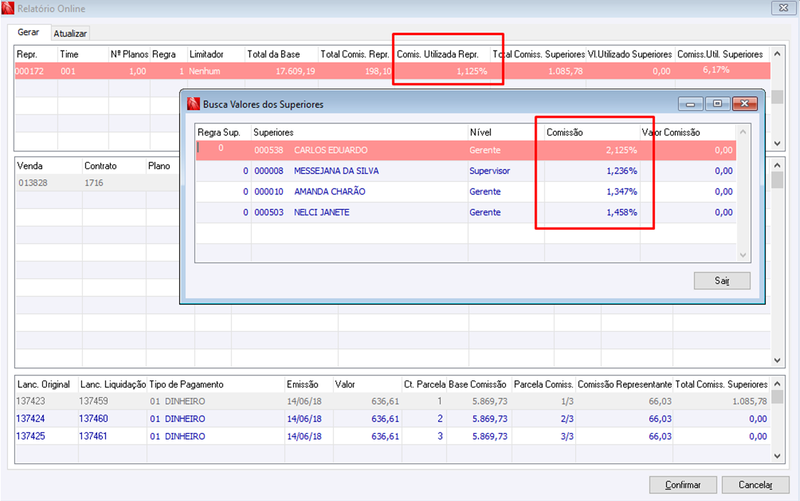Maximize the Busca Valores dos Superiores dialog
Screen dimensions: 800x501
717,104
